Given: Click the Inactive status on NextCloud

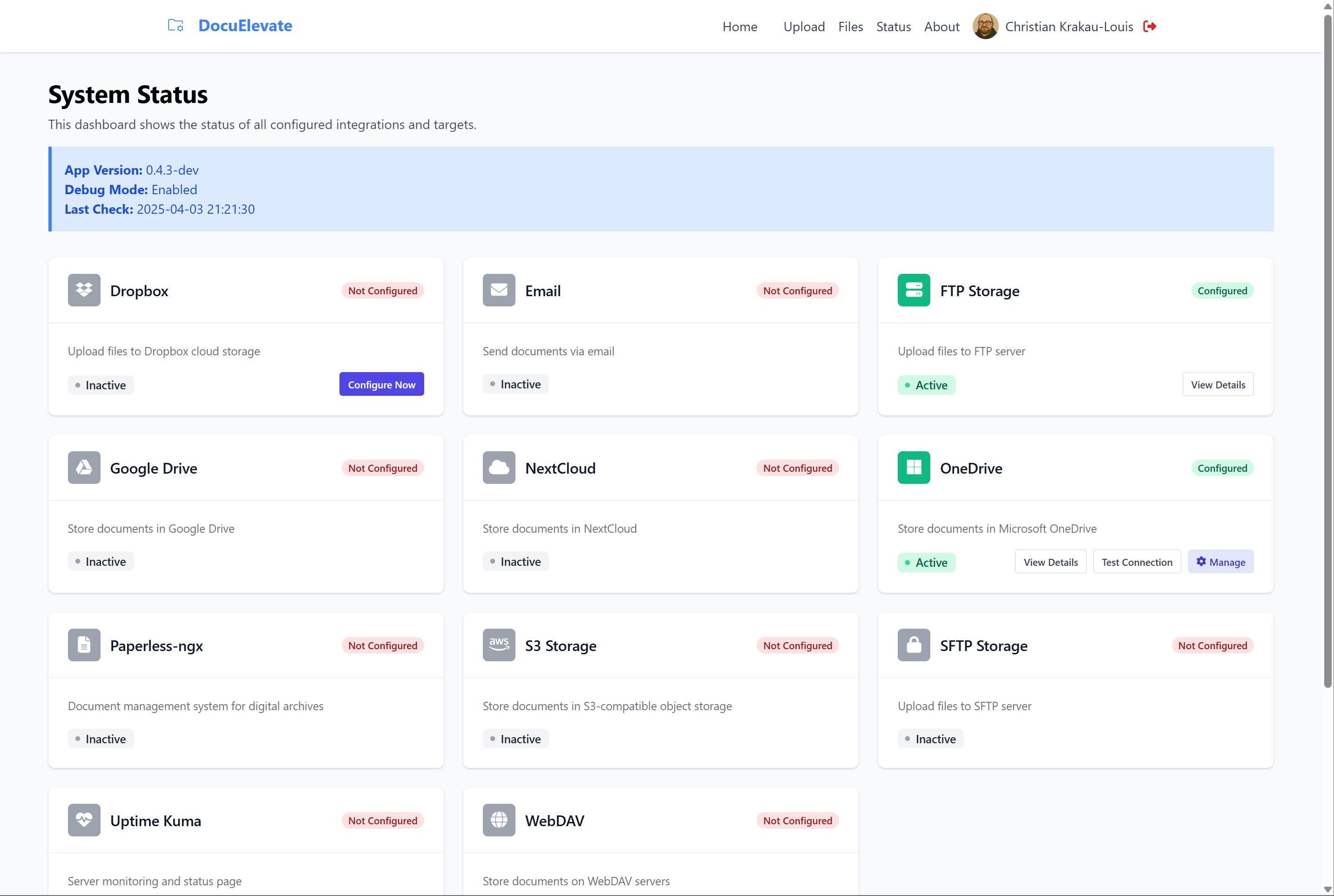Looking at the screenshot, I should point(515,561).
